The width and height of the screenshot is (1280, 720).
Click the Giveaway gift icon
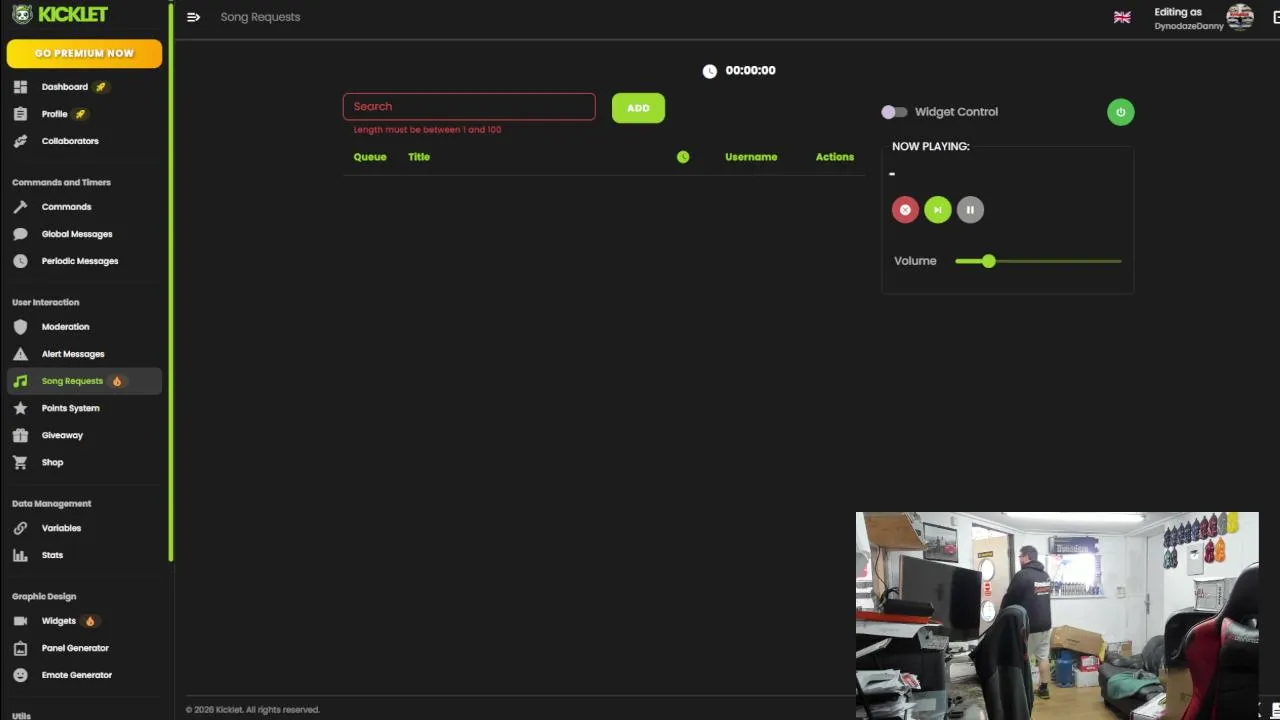tap(20, 435)
